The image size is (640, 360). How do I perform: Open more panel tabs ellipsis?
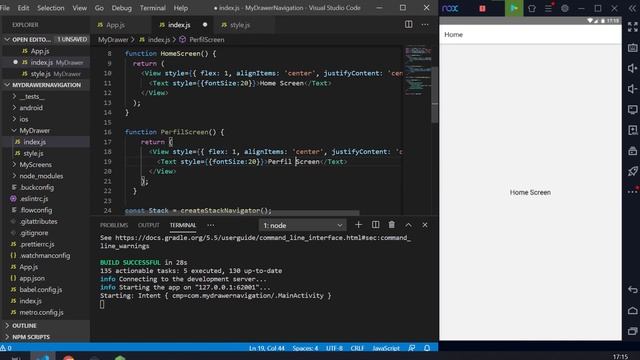(211, 225)
